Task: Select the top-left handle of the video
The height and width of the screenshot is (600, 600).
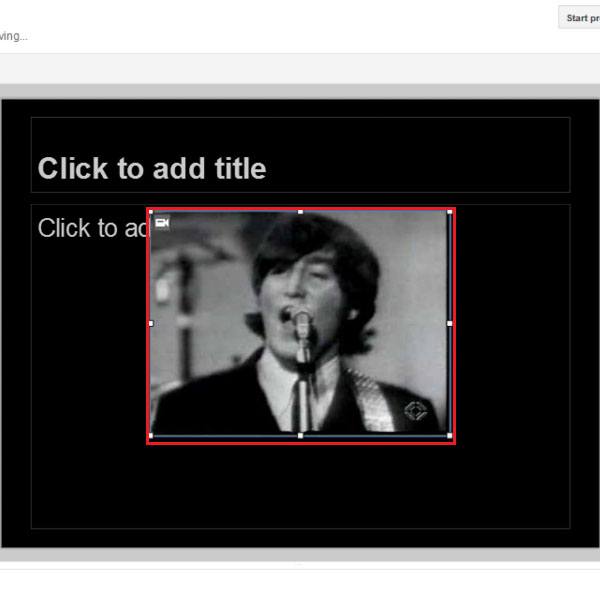Action: [x=151, y=212]
